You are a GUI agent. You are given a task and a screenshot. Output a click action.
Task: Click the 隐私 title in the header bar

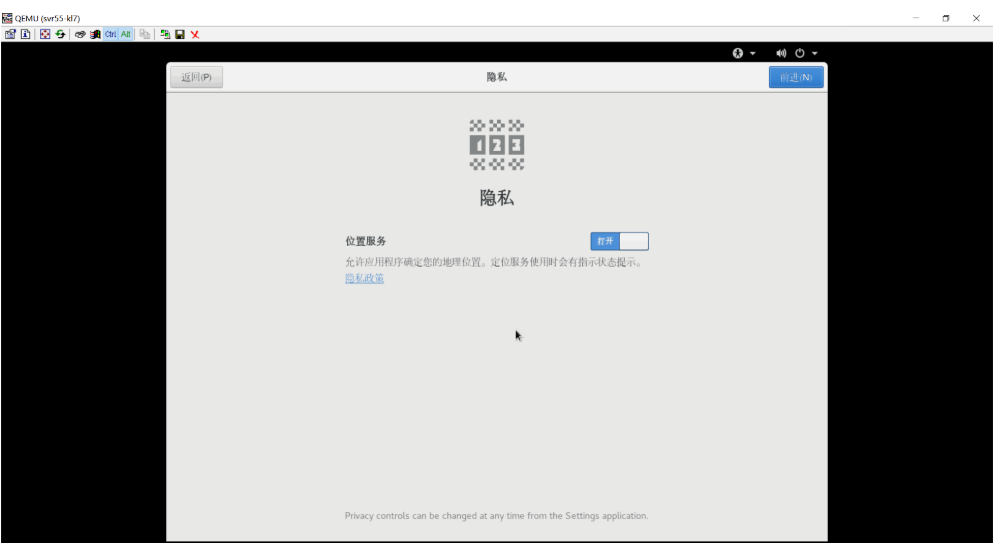coord(496,77)
